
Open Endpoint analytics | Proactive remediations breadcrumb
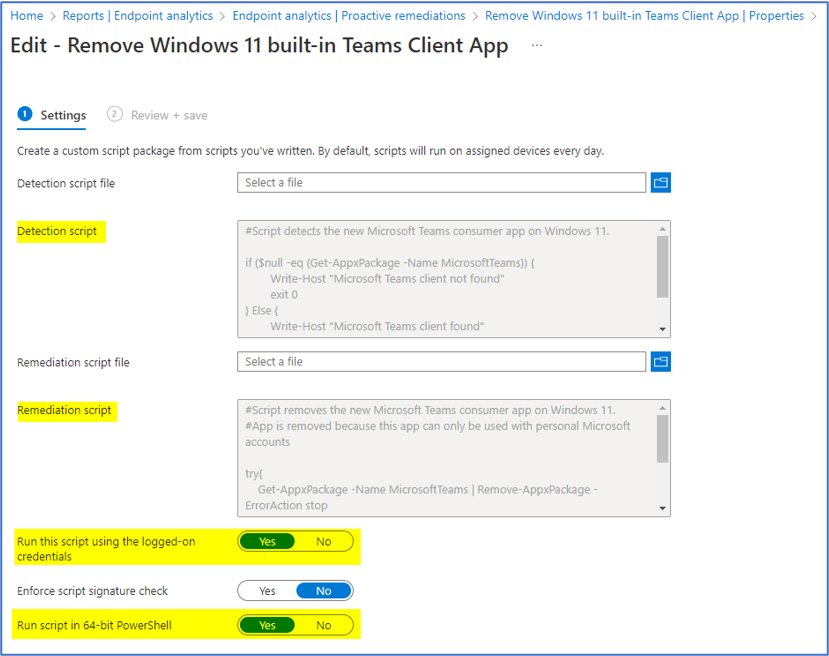tap(349, 16)
